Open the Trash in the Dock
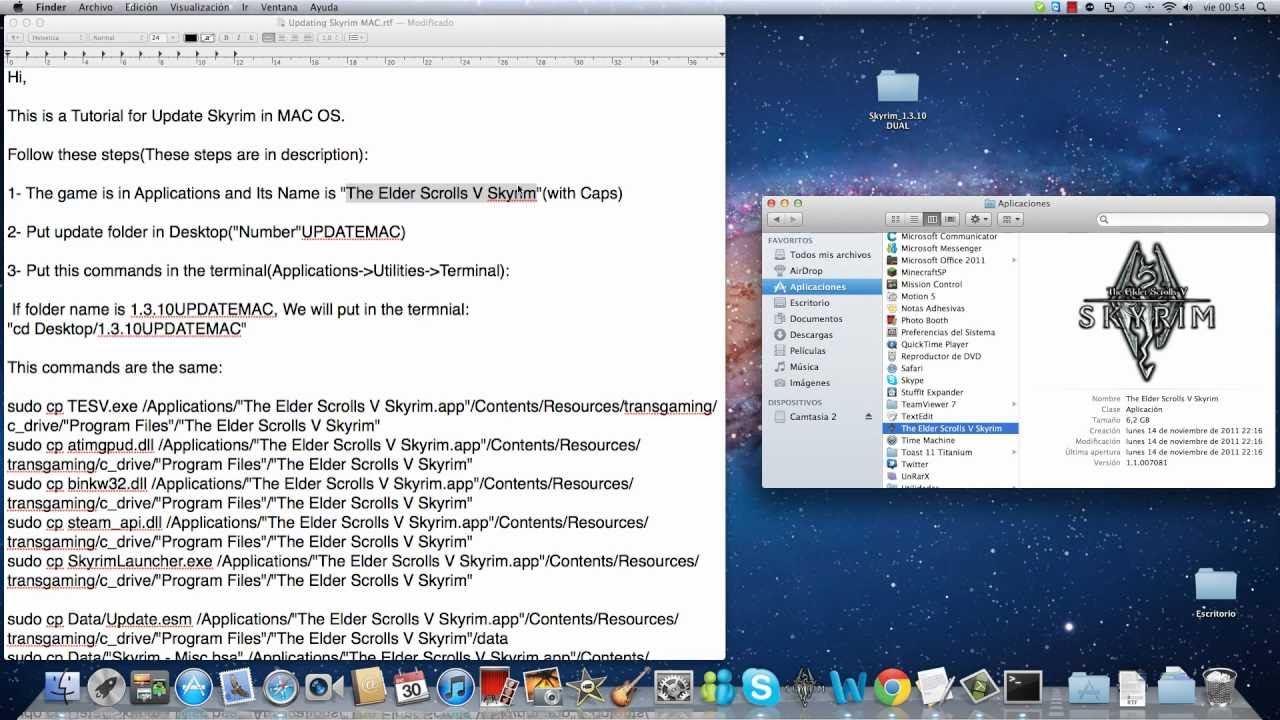Screen dimensions: 1280x720 pyautogui.click(x=1220, y=688)
